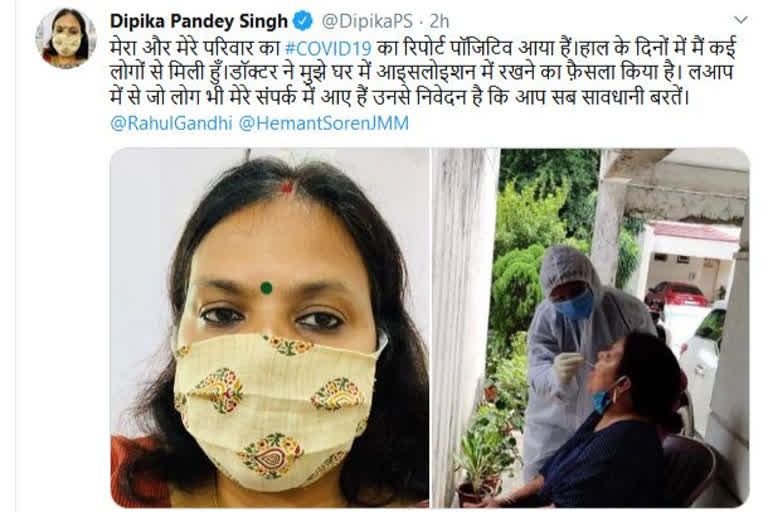This screenshot has width=768, height=512.
Task: Open the 2h tweet timestamp
Action: coord(439,21)
